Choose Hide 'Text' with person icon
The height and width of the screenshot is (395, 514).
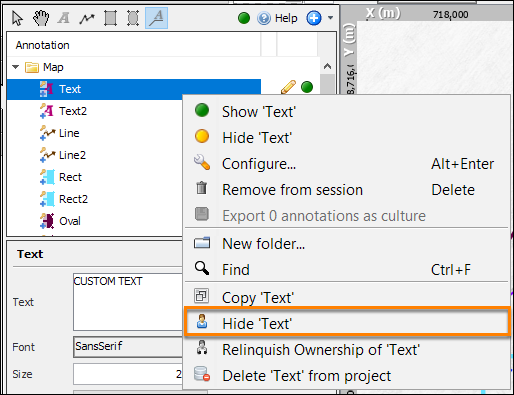click(347, 323)
